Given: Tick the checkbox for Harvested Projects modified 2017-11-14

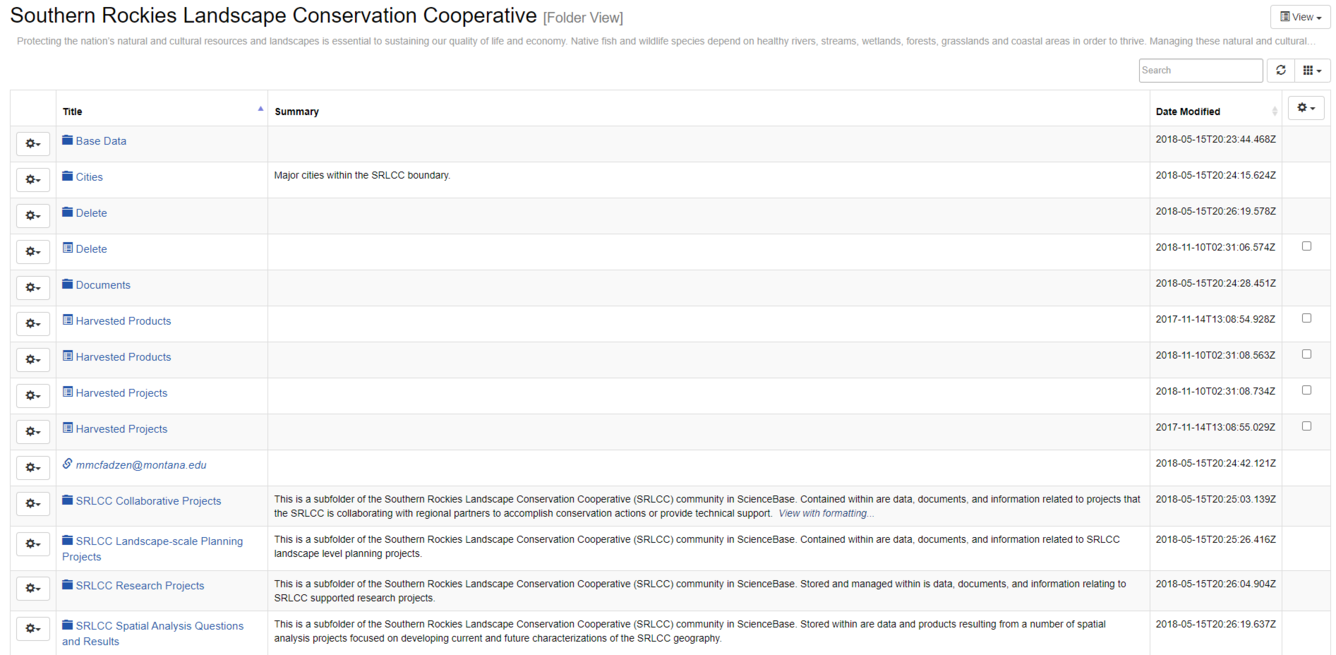Looking at the screenshot, I should pos(1306,426).
